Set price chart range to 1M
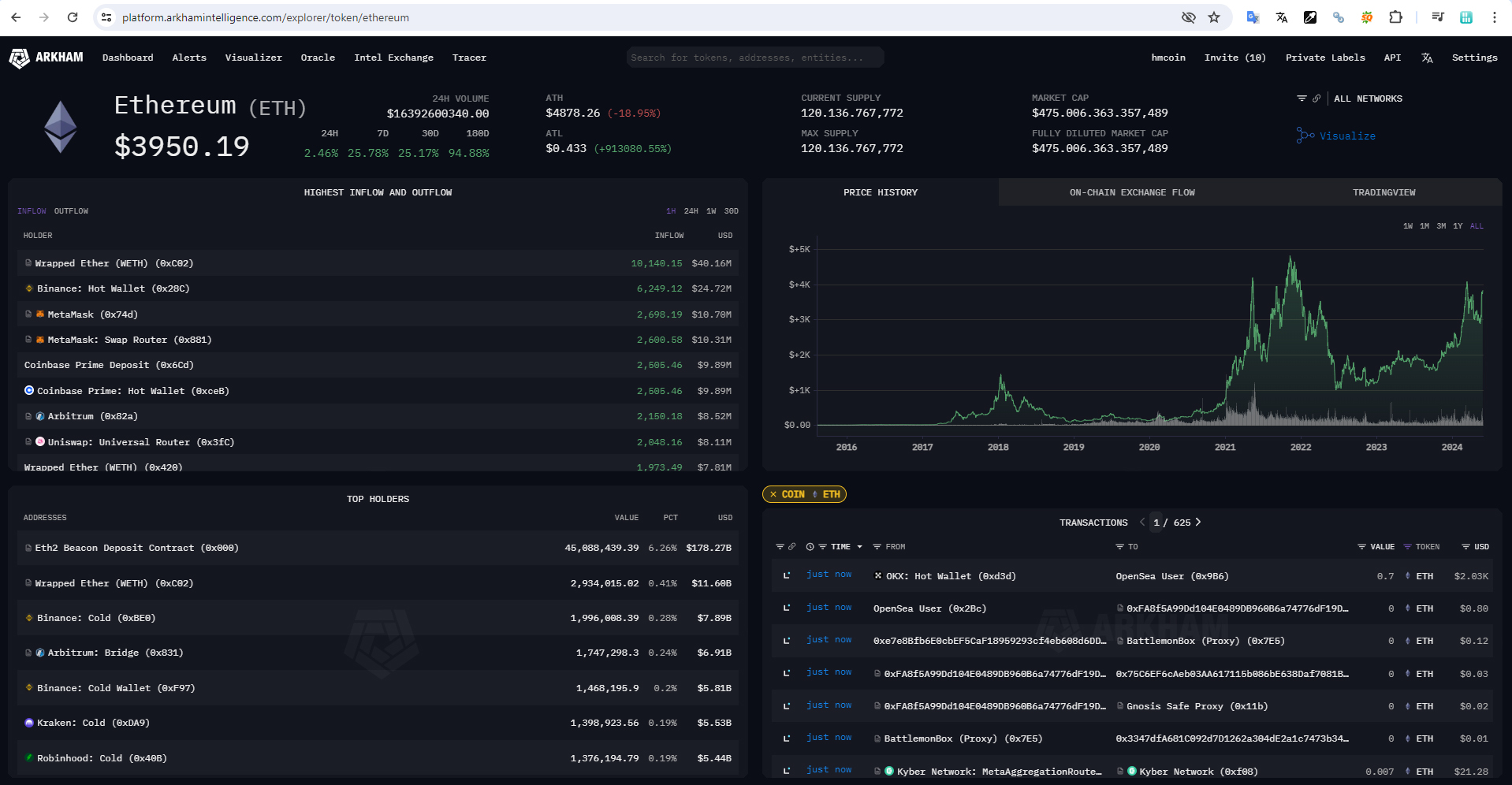 coord(1424,226)
